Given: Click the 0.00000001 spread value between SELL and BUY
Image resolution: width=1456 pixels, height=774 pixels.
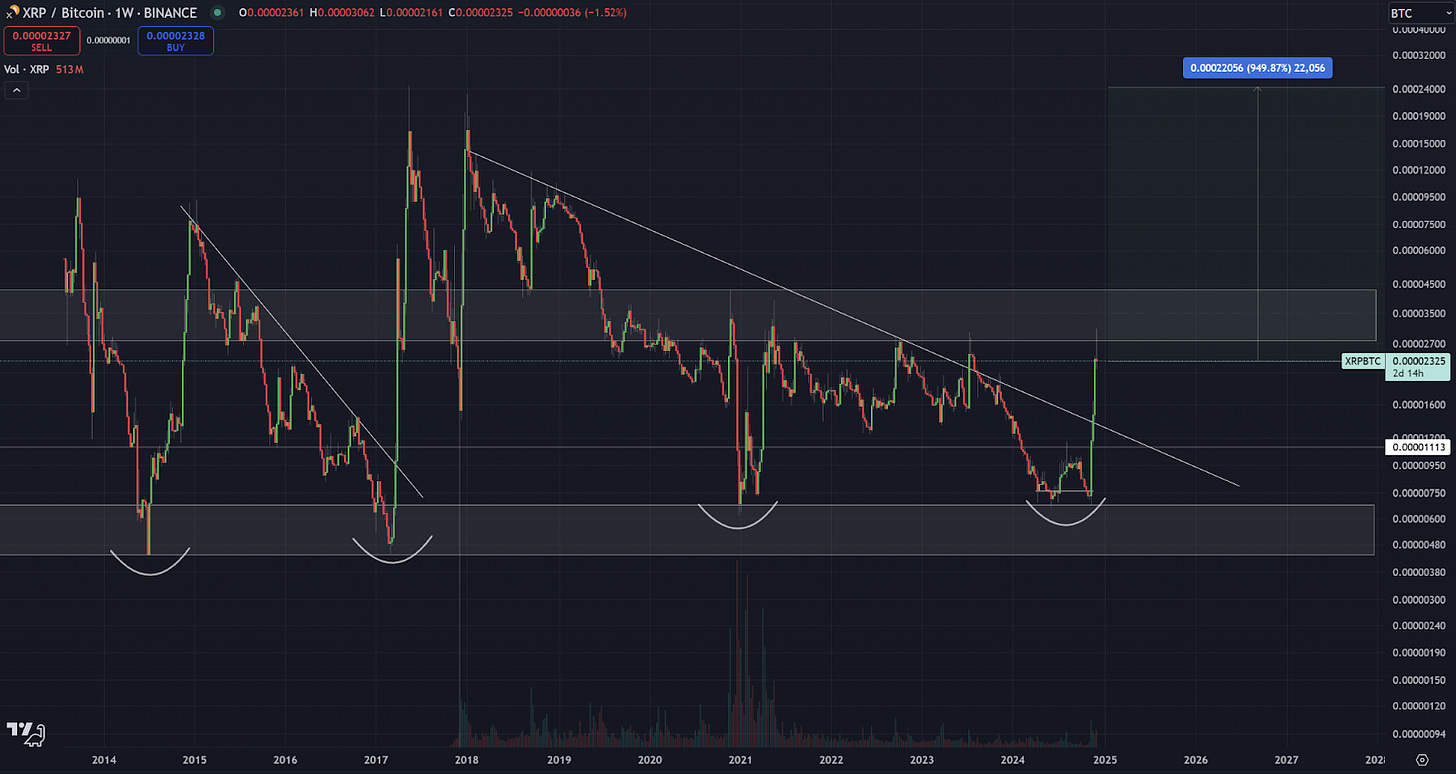Looking at the screenshot, I should [107, 41].
